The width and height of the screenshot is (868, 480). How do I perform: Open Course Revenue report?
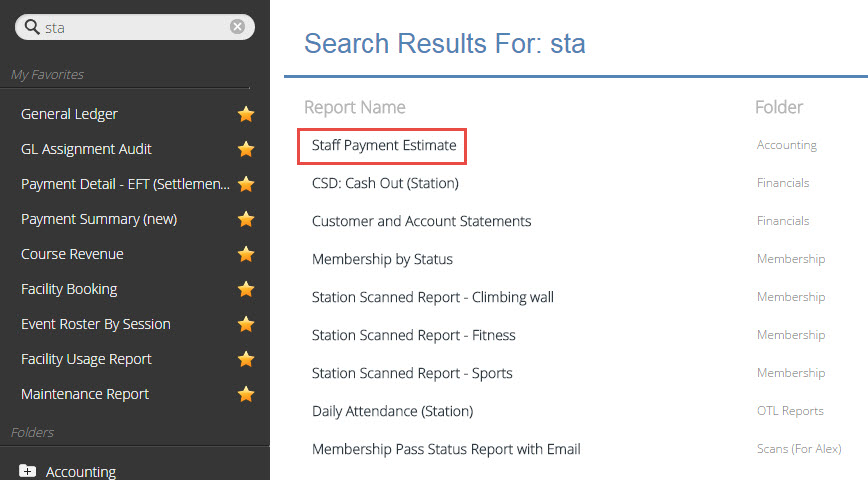coord(72,254)
